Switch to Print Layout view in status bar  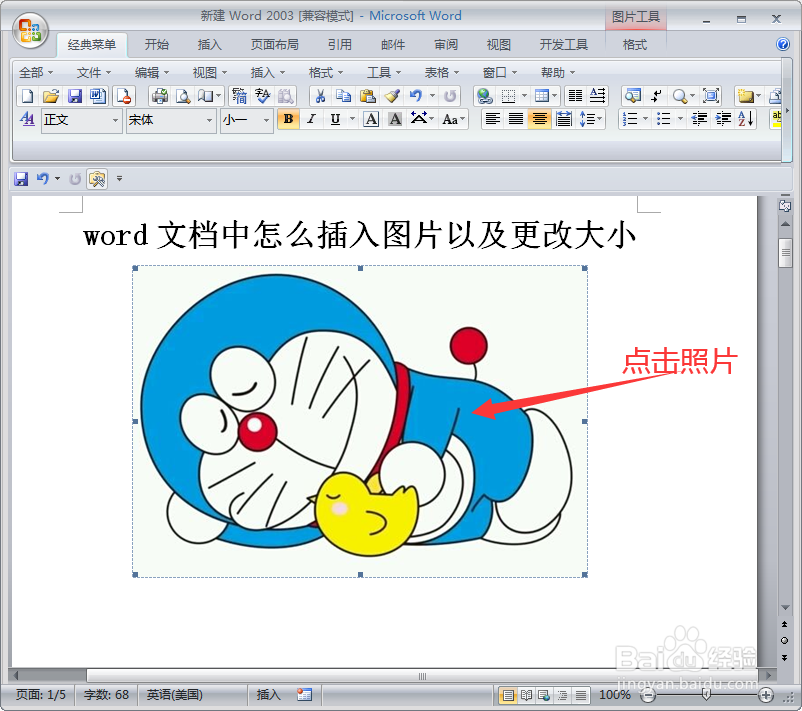(508, 695)
